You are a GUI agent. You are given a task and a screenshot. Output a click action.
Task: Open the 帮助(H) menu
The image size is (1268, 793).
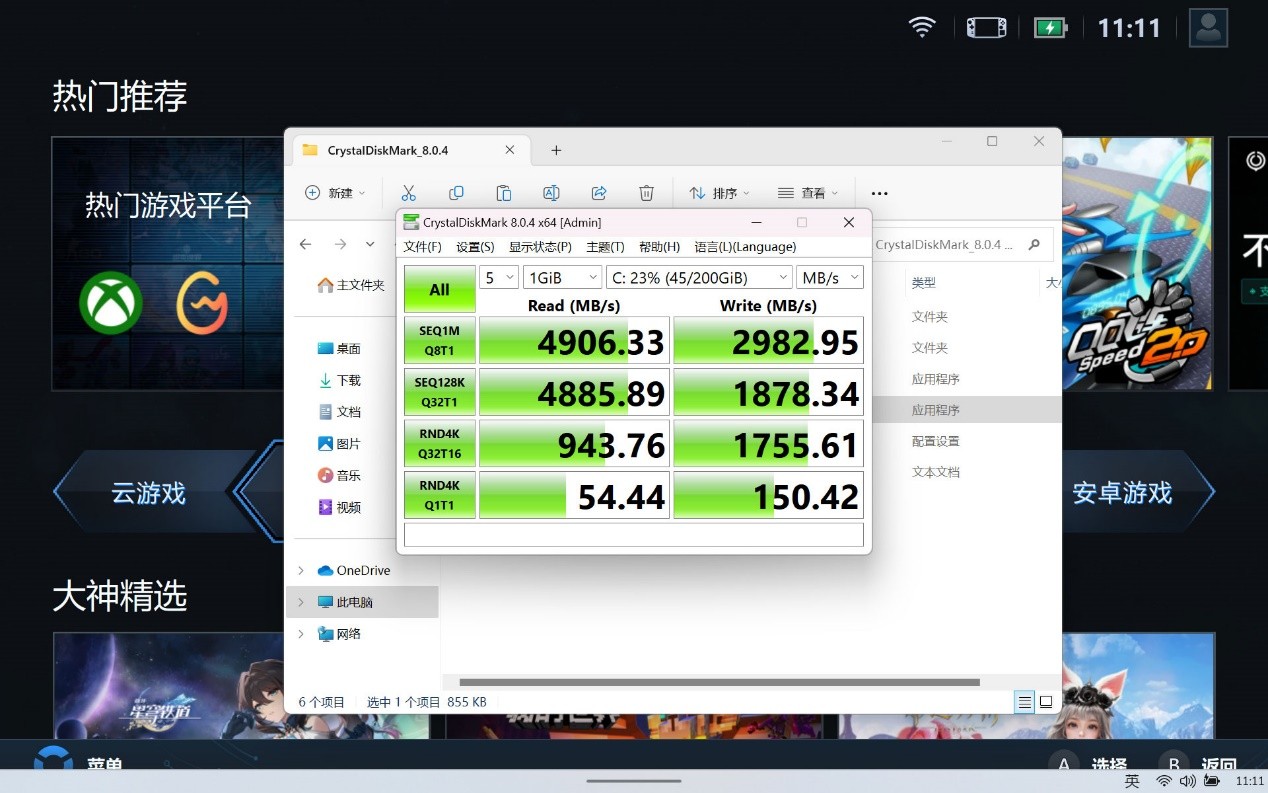(659, 247)
